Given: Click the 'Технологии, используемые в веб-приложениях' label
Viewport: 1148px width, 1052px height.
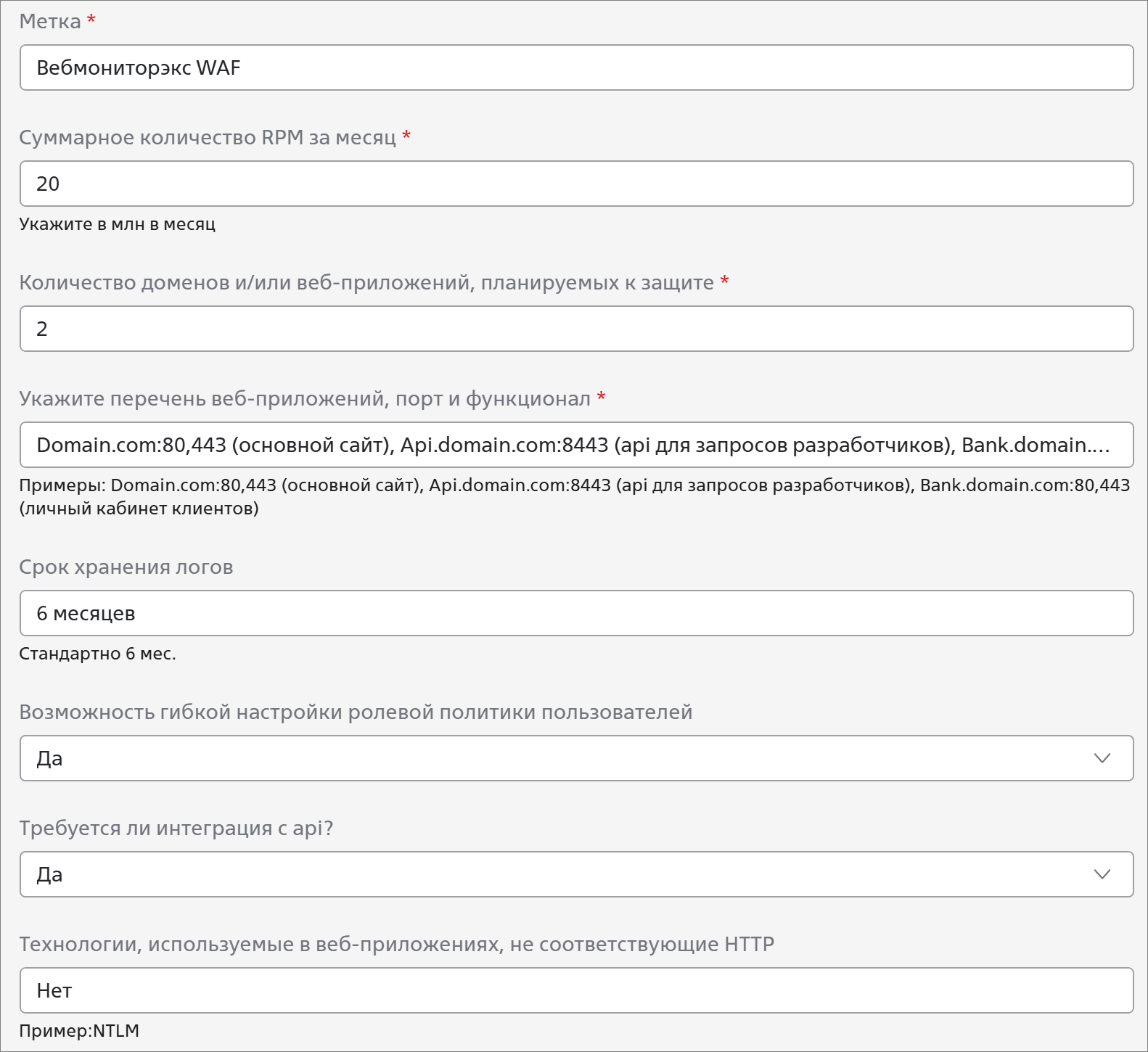Looking at the screenshot, I should (x=397, y=945).
